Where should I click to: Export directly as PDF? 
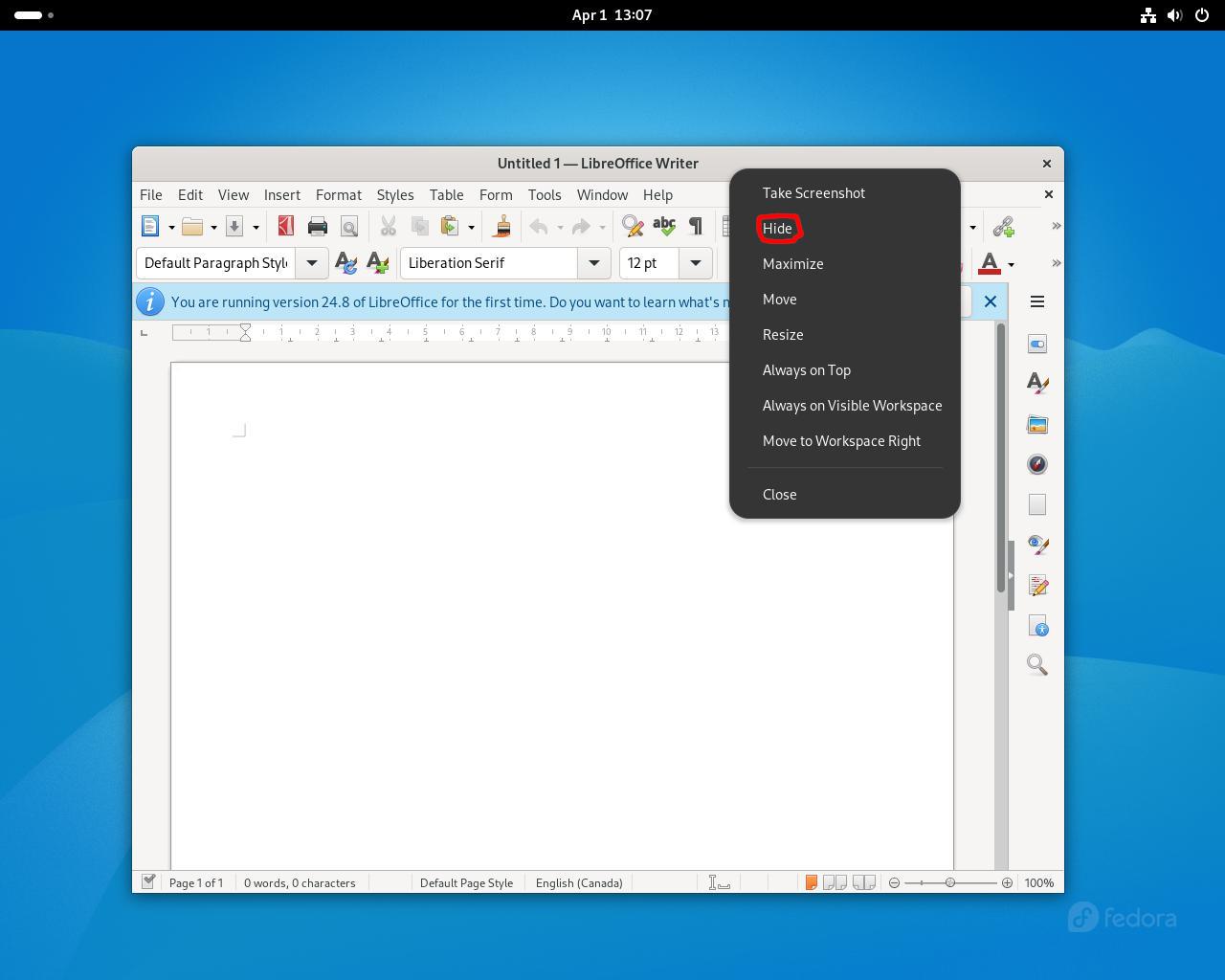pyautogui.click(x=285, y=227)
